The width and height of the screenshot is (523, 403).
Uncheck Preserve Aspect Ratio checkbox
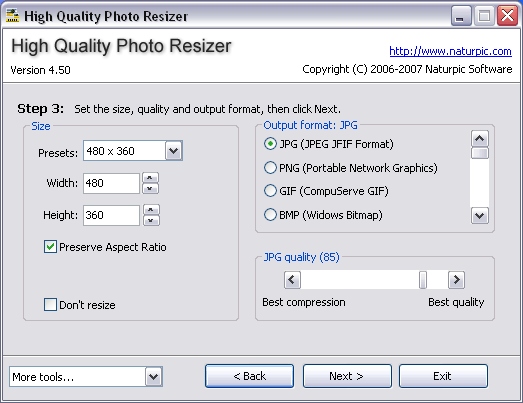[x=50, y=247]
